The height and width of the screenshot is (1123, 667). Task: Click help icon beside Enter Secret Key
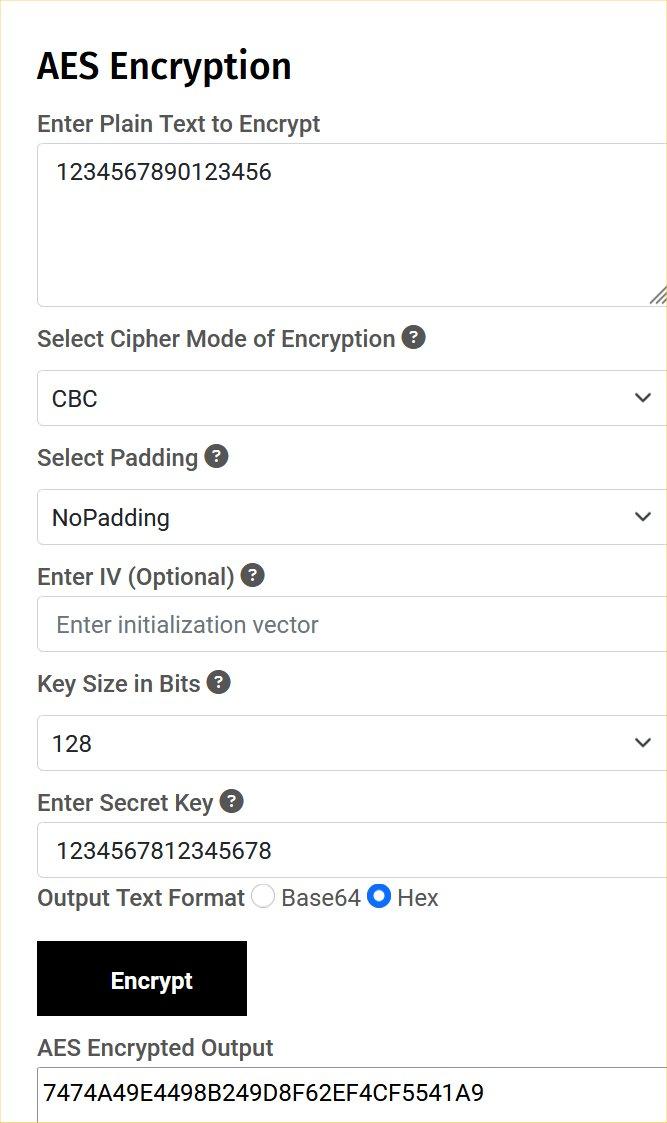pos(231,801)
